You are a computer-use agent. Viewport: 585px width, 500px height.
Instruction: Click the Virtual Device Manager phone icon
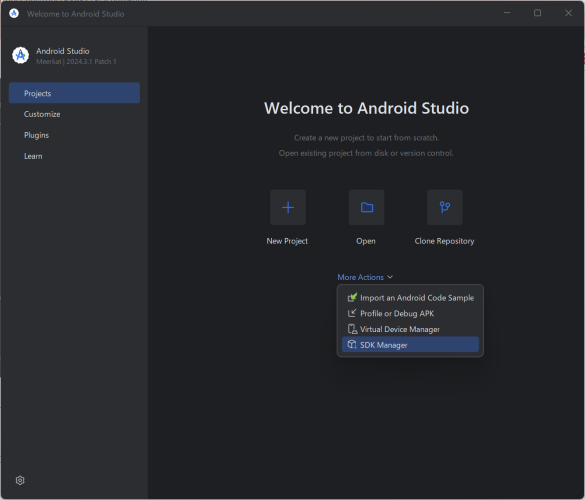352,329
